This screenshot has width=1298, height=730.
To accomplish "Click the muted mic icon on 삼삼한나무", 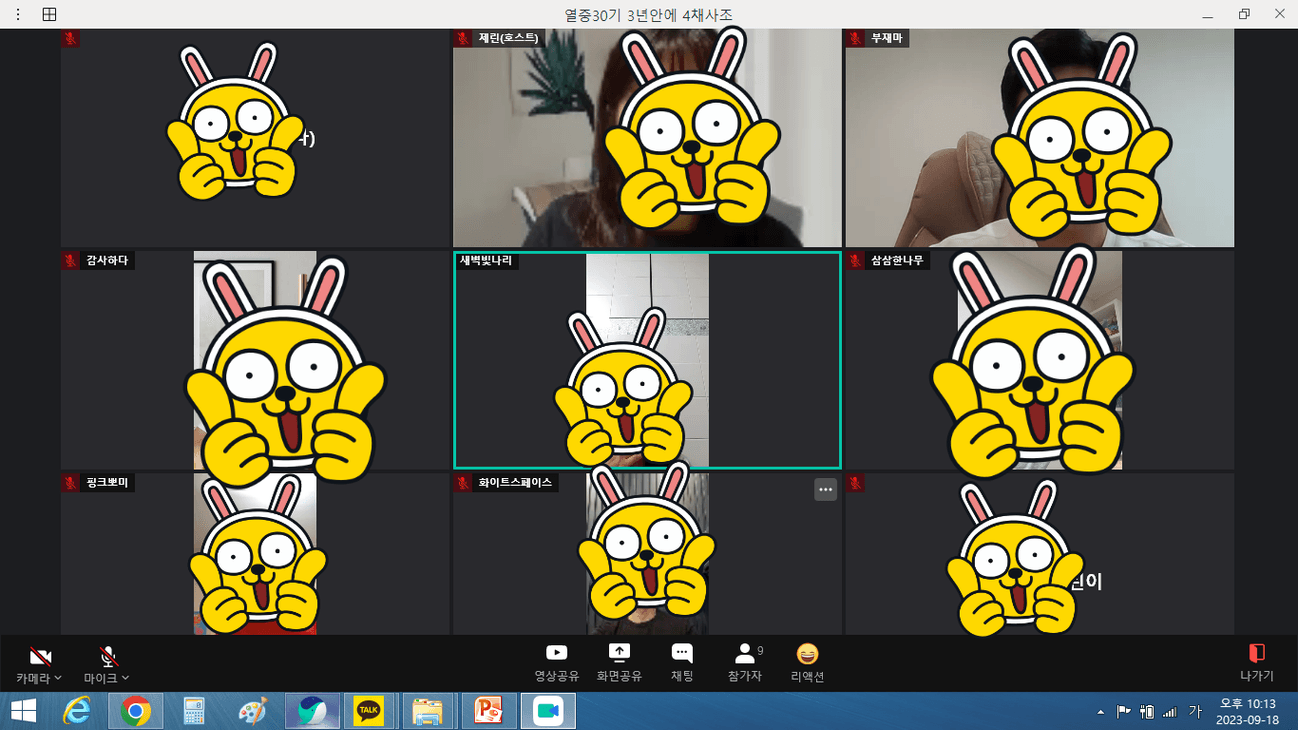I will pos(856,260).
